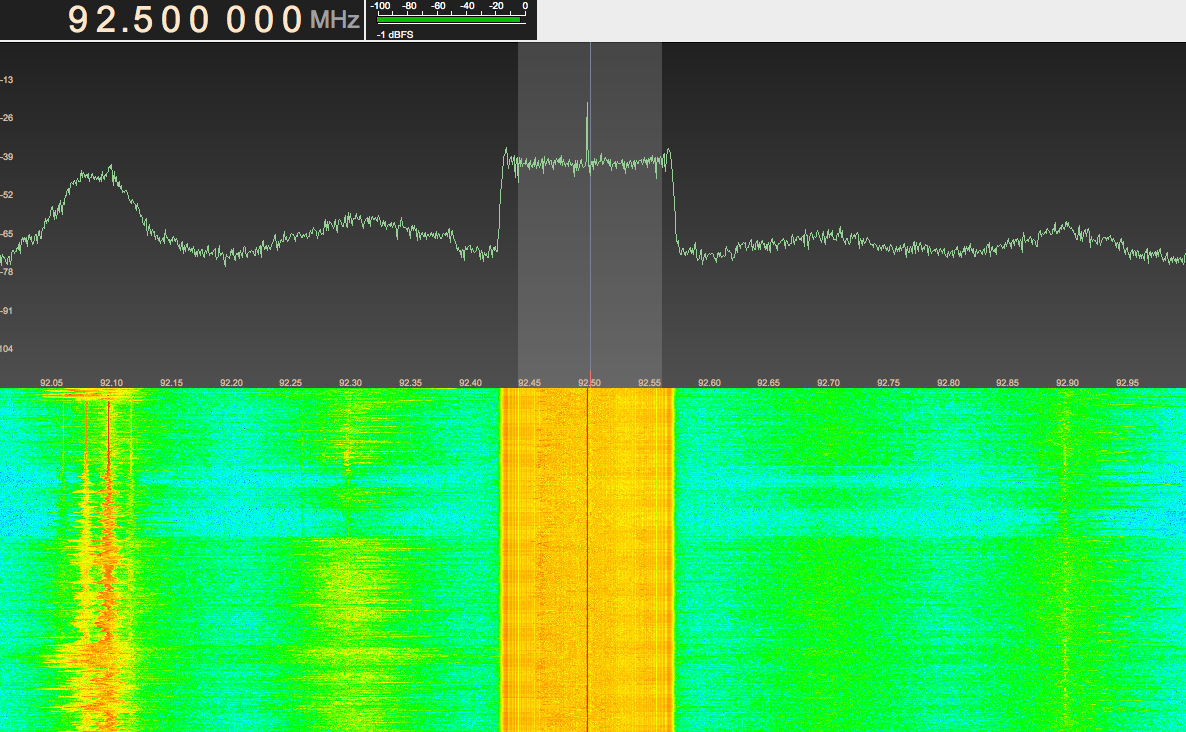The width and height of the screenshot is (1186, 732).
Task: Click the -100 mark on signal meter scale
Action: click(x=381, y=6)
